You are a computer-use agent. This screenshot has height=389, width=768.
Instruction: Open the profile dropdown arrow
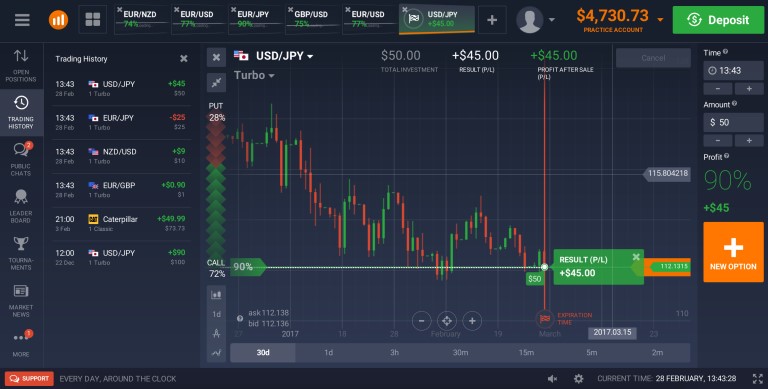coord(552,20)
